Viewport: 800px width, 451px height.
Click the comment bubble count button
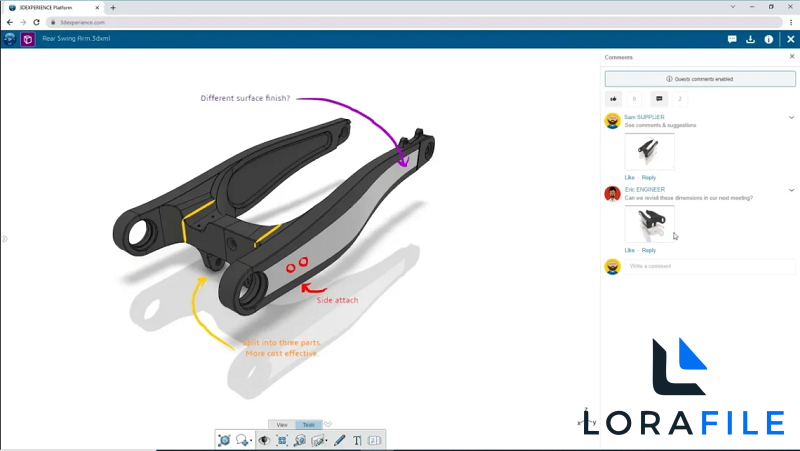(659, 99)
